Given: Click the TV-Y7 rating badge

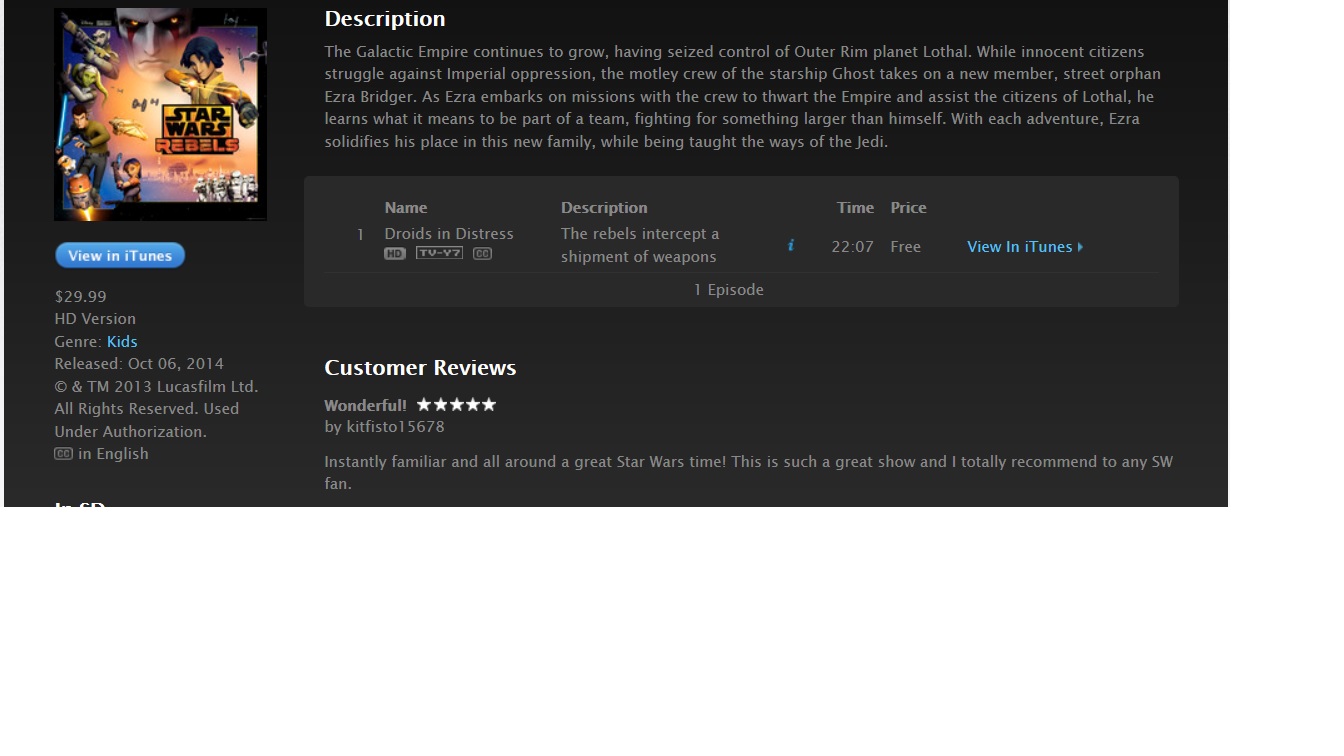Looking at the screenshot, I should point(440,253).
